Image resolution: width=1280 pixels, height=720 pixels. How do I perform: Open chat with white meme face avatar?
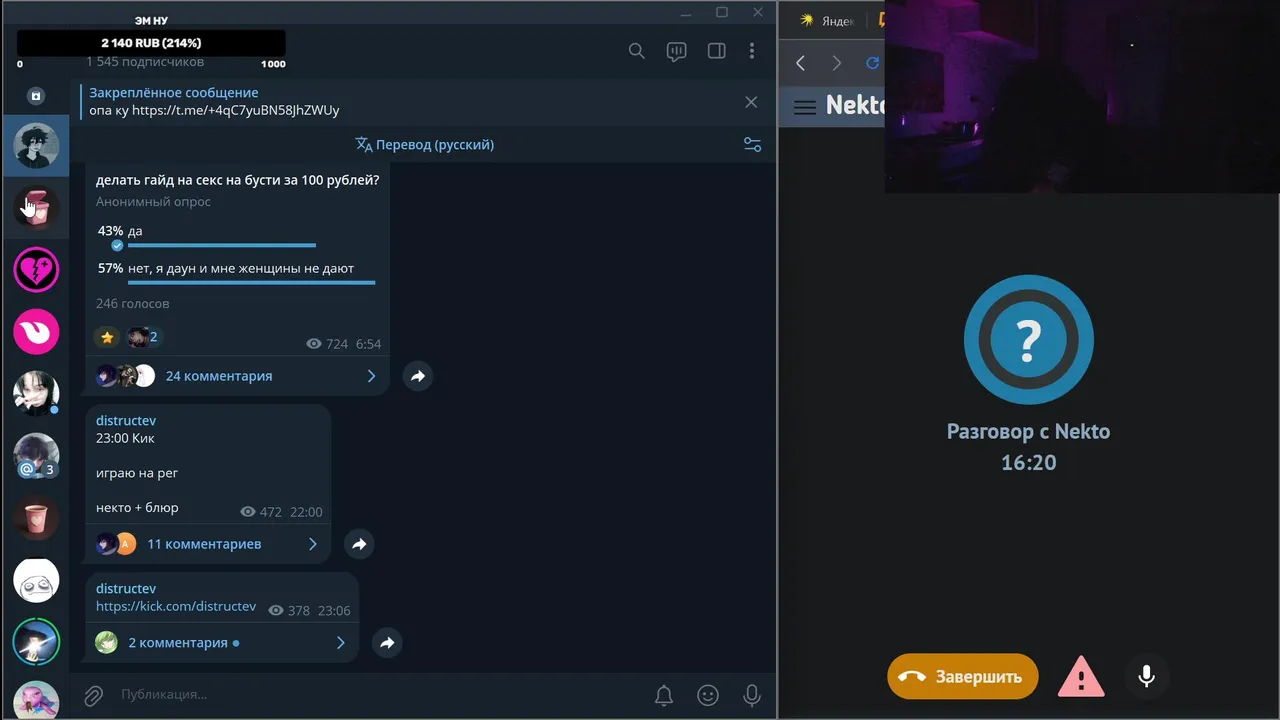36,580
